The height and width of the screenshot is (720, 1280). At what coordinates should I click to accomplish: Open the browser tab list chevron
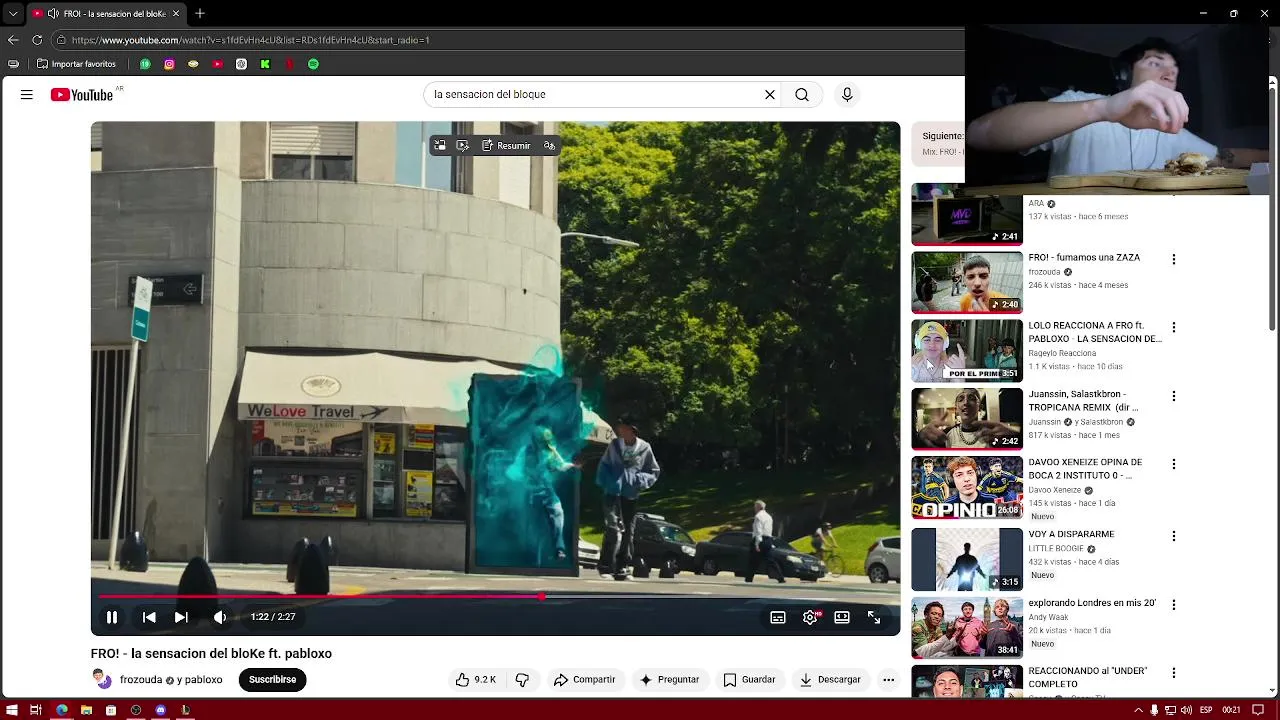pyautogui.click(x=12, y=13)
